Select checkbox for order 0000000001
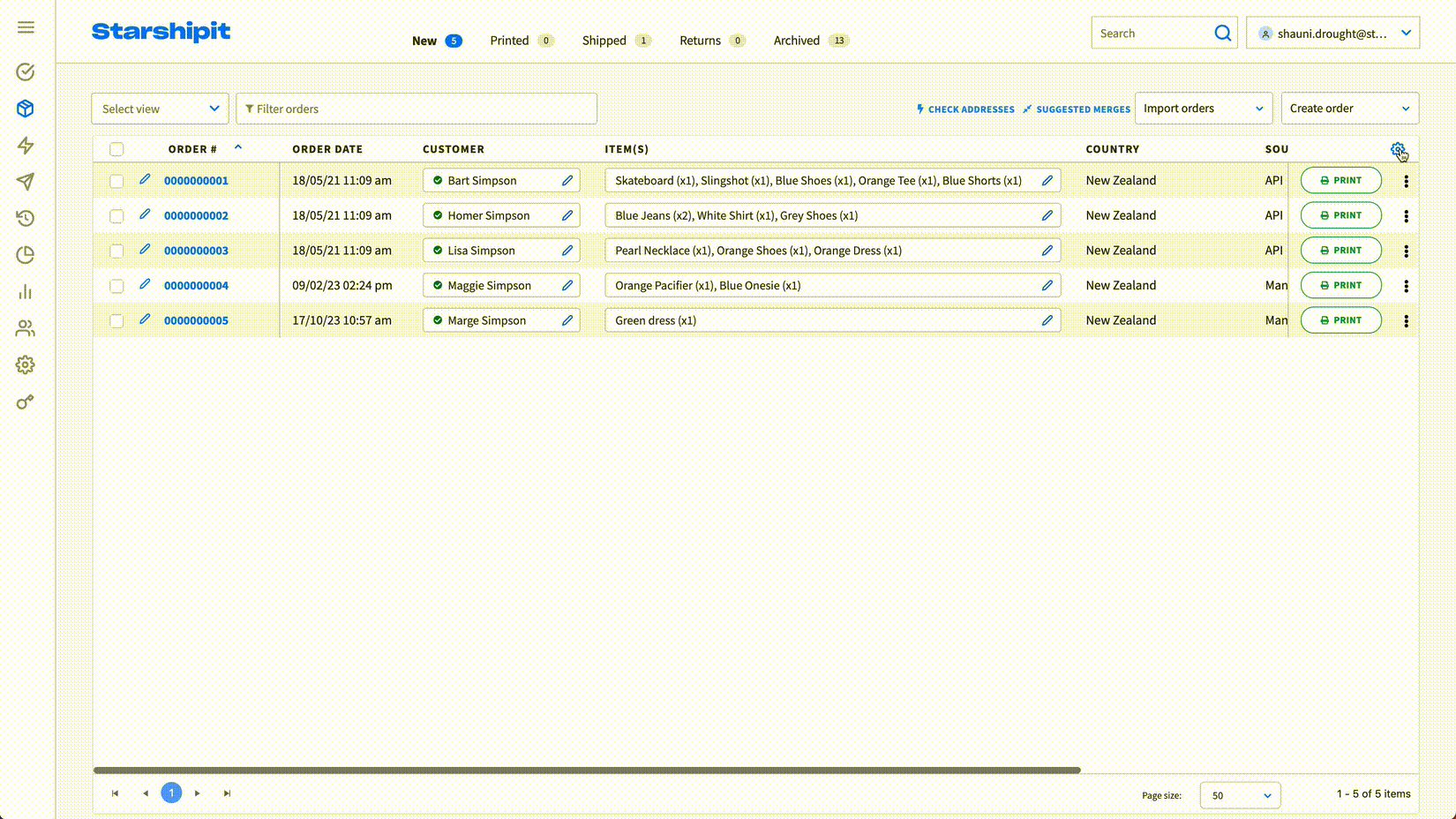 pyautogui.click(x=116, y=181)
